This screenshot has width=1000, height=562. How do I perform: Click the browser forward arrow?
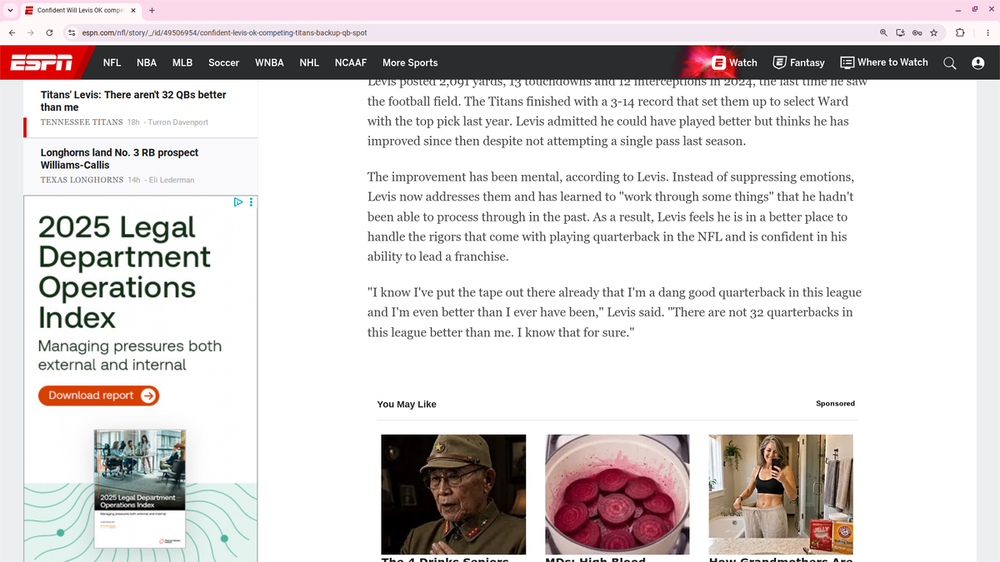[x=31, y=33]
